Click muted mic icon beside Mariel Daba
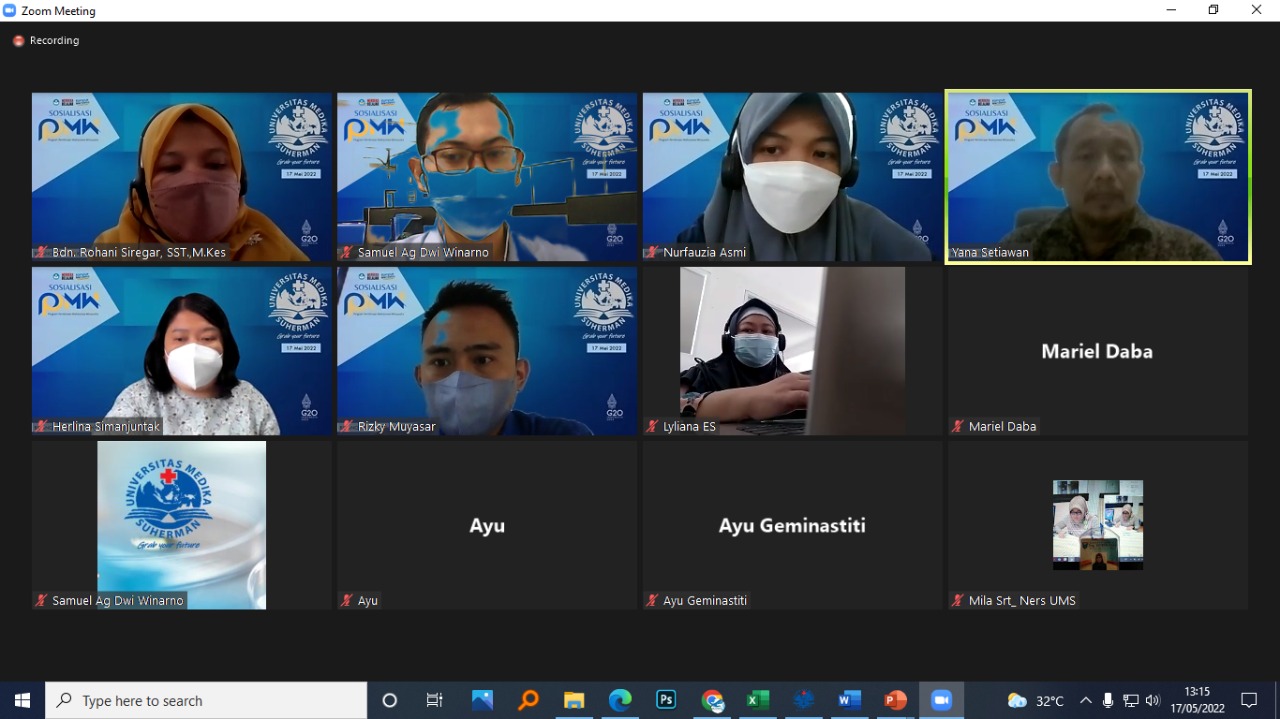The image size is (1280, 719). [958, 427]
